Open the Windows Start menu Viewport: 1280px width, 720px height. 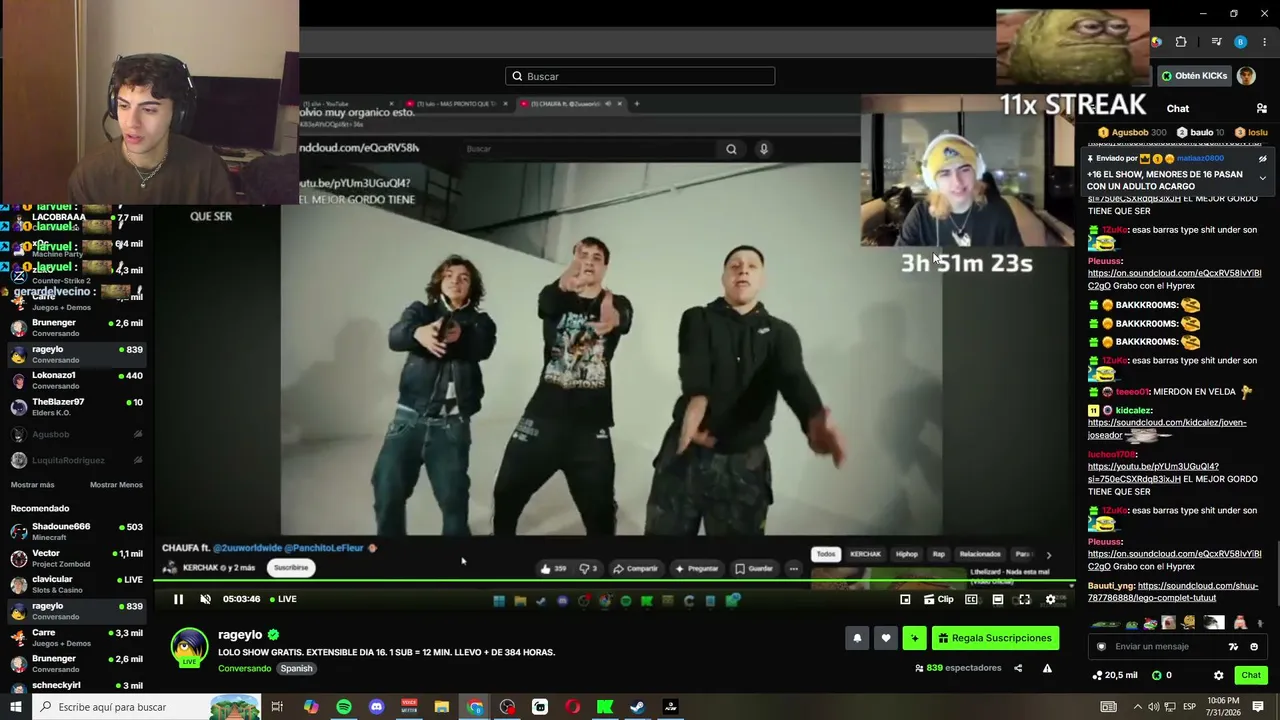tap(16, 707)
